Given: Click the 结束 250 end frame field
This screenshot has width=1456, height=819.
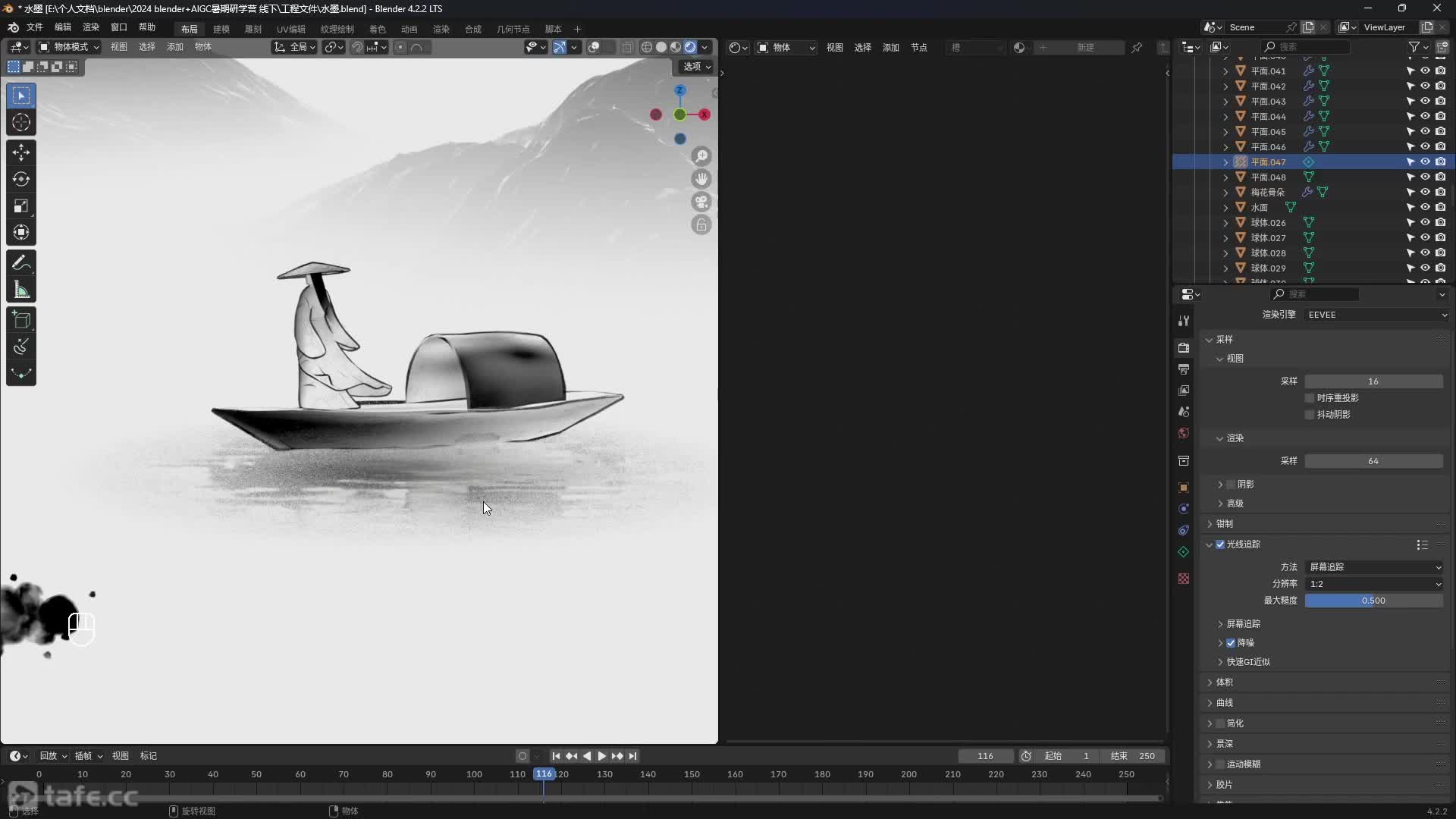Looking at the screenshot, I should pos(1132,756).
